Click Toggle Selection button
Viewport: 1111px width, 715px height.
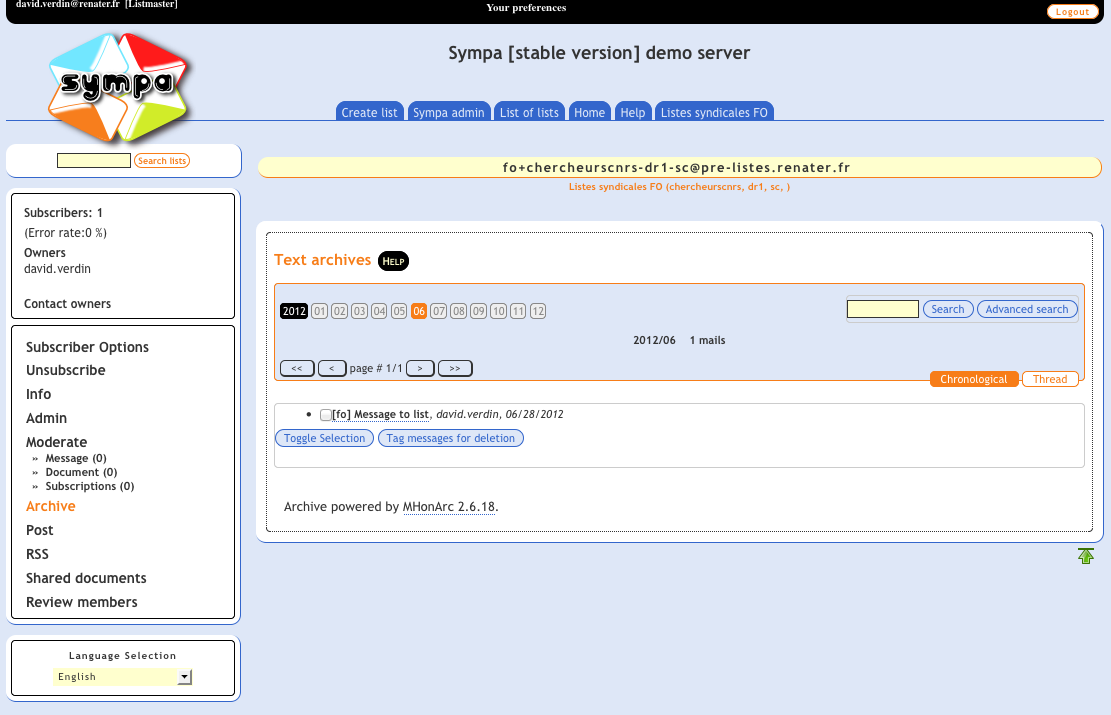pyautogui.click(x=325, y=438)
